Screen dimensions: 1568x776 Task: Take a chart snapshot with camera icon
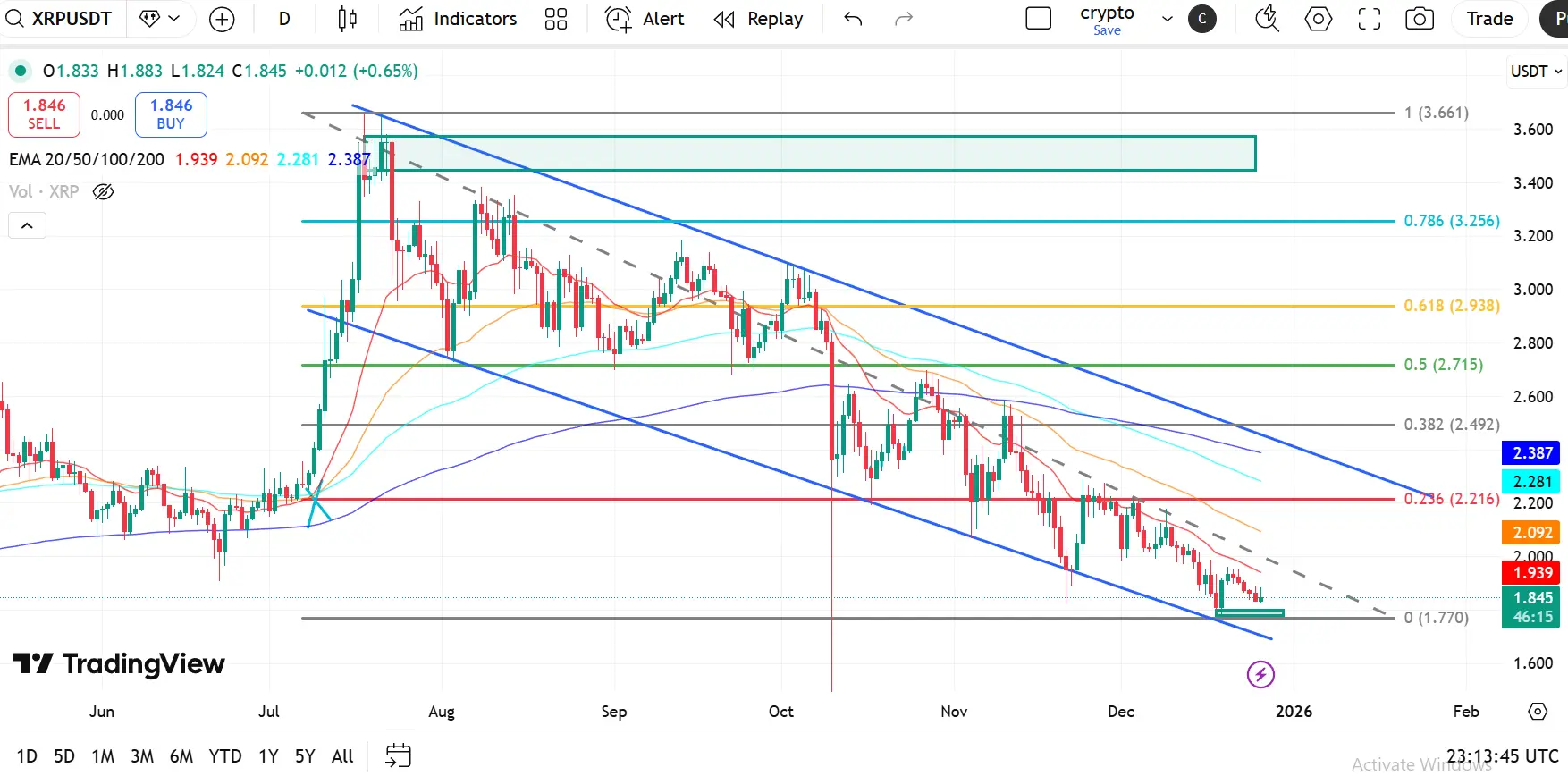click(1420, 19)
